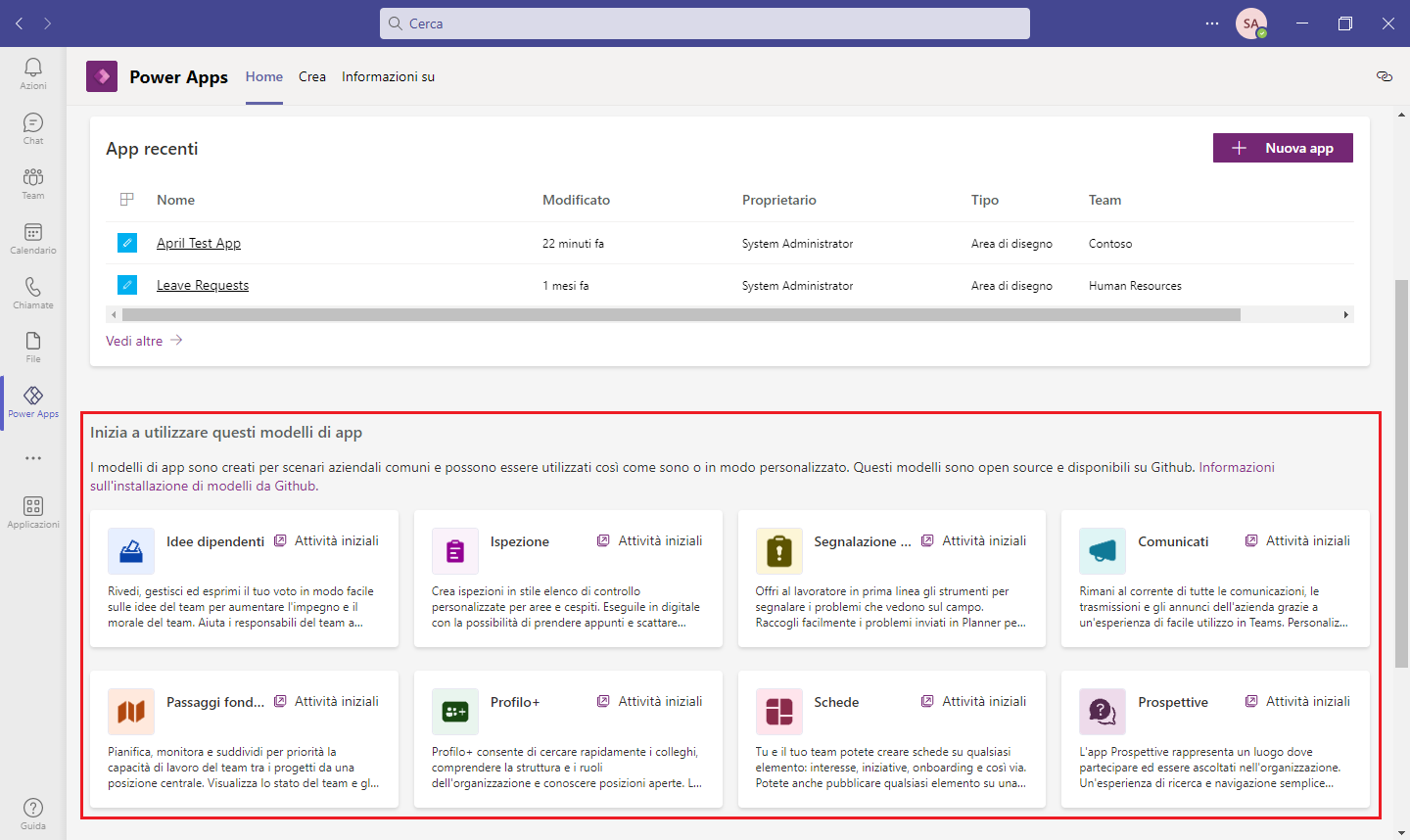This screenshot has height=840, width=1410.
Task: Click the Nuova app button
Action: [x=1283, y=148]
